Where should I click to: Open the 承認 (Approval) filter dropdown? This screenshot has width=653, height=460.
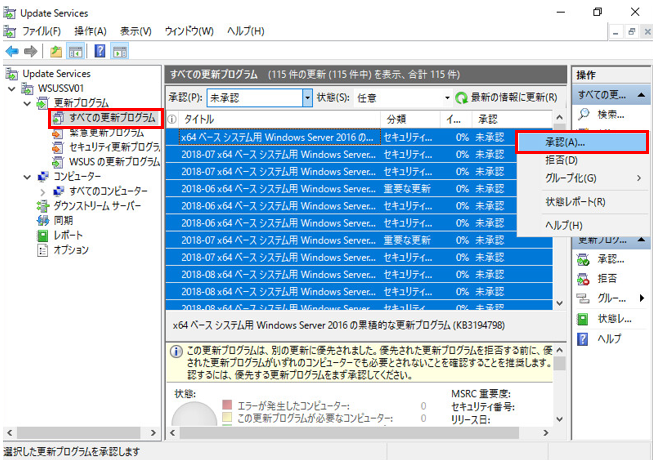[308, 98]
